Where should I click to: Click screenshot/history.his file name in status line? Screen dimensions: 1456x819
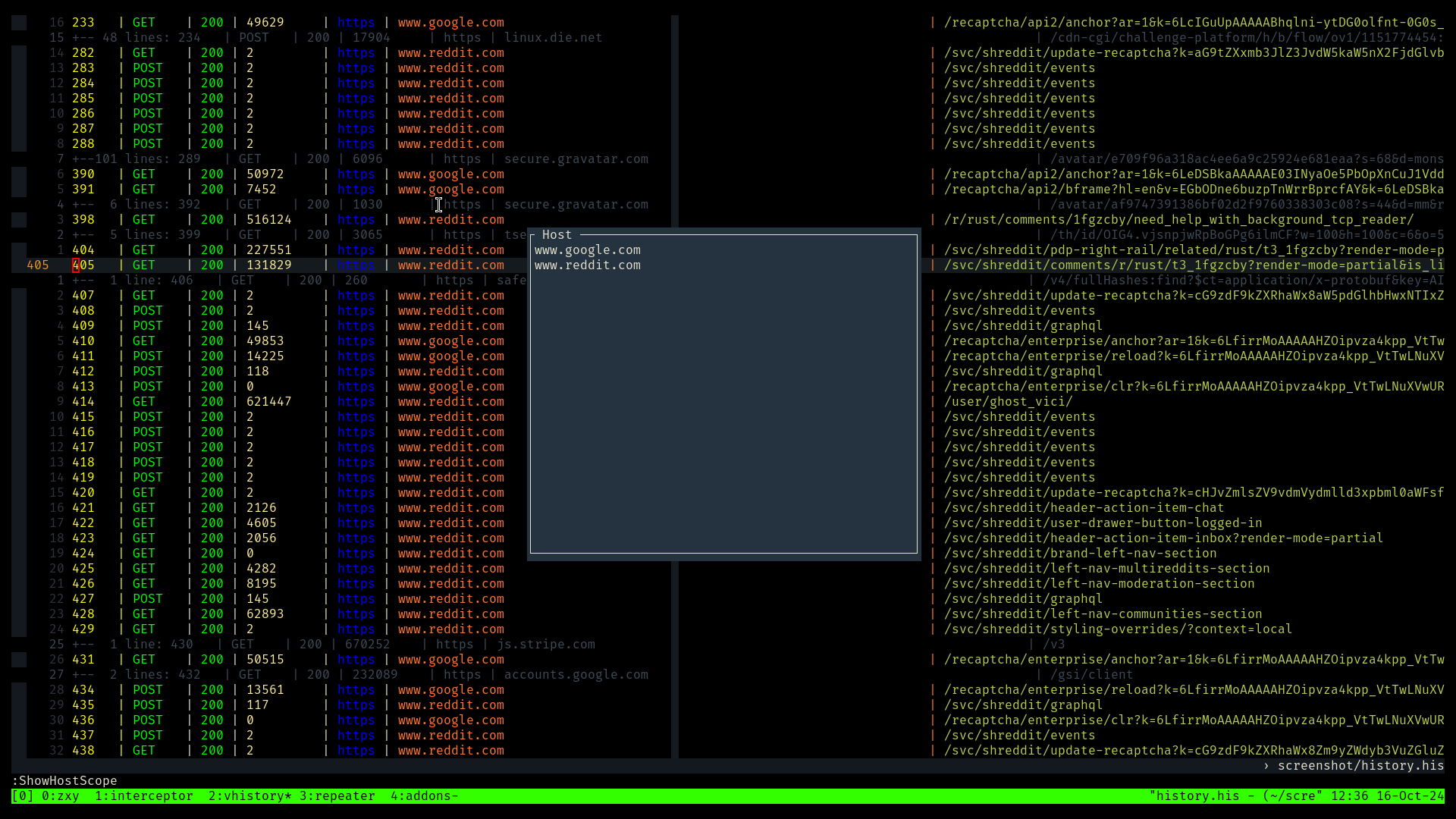(x=1360, y=766)
